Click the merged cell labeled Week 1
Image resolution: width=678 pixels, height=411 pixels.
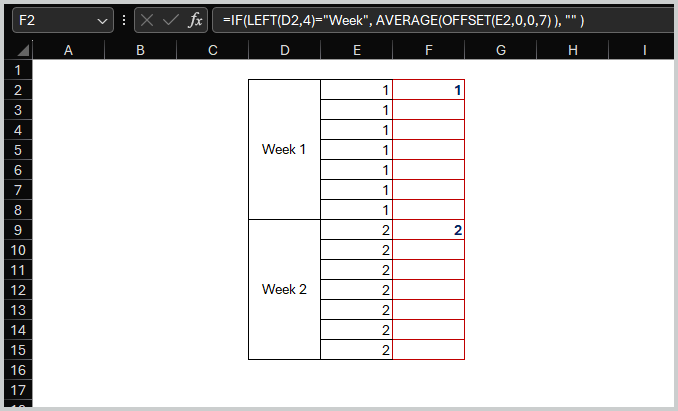click(285, 150)
